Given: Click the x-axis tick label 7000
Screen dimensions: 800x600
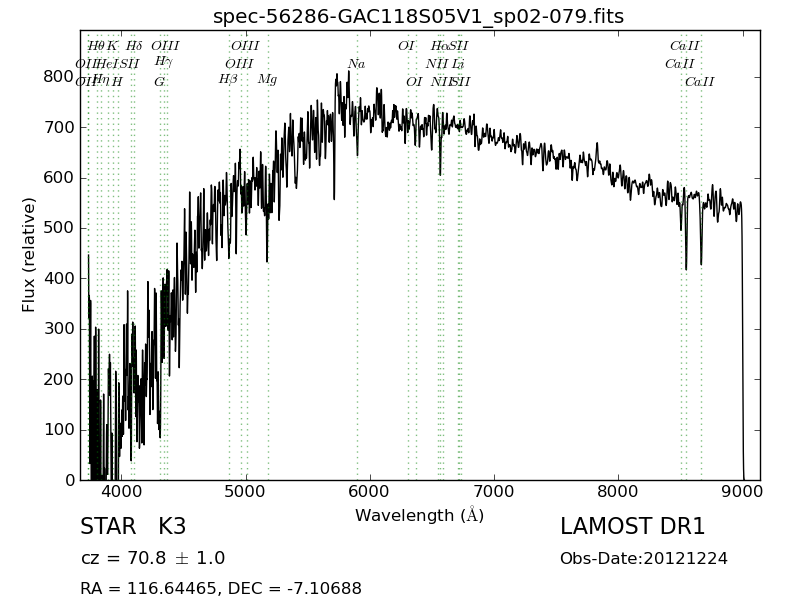Looking at the screenshot, I should tap(494, 491).
